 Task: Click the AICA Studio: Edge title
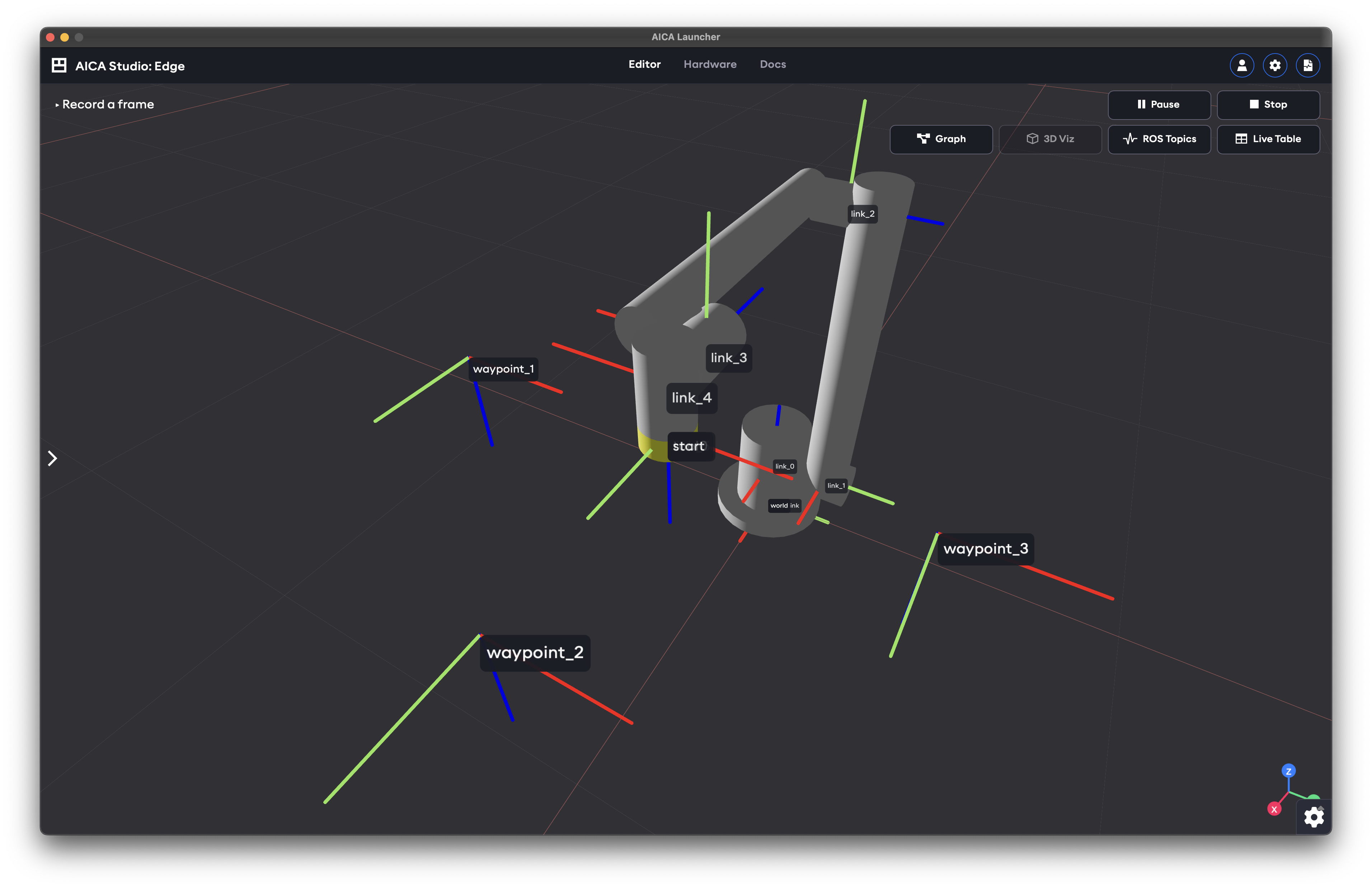(x=130, y=66)
